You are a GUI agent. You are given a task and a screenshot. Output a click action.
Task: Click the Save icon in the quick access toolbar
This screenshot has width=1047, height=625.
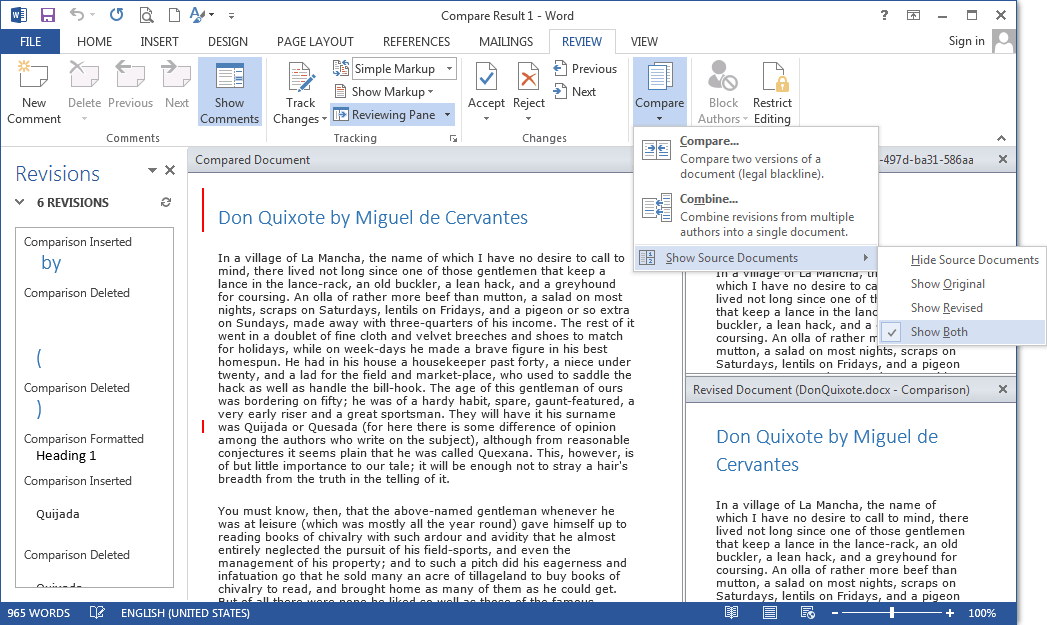pos(47,15)
